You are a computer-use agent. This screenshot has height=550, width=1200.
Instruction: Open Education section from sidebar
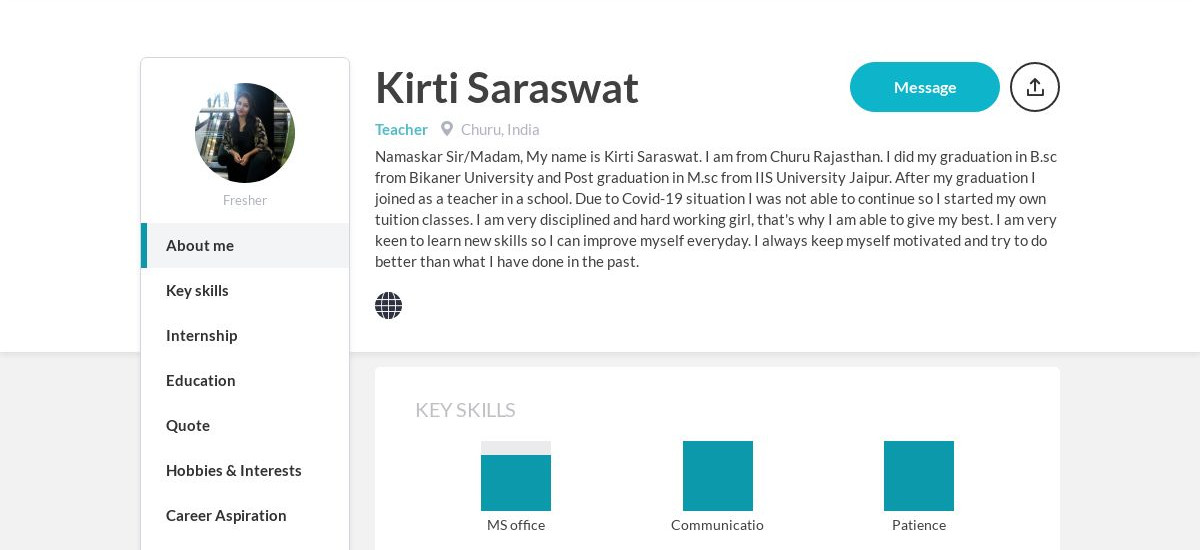point(245,380)
